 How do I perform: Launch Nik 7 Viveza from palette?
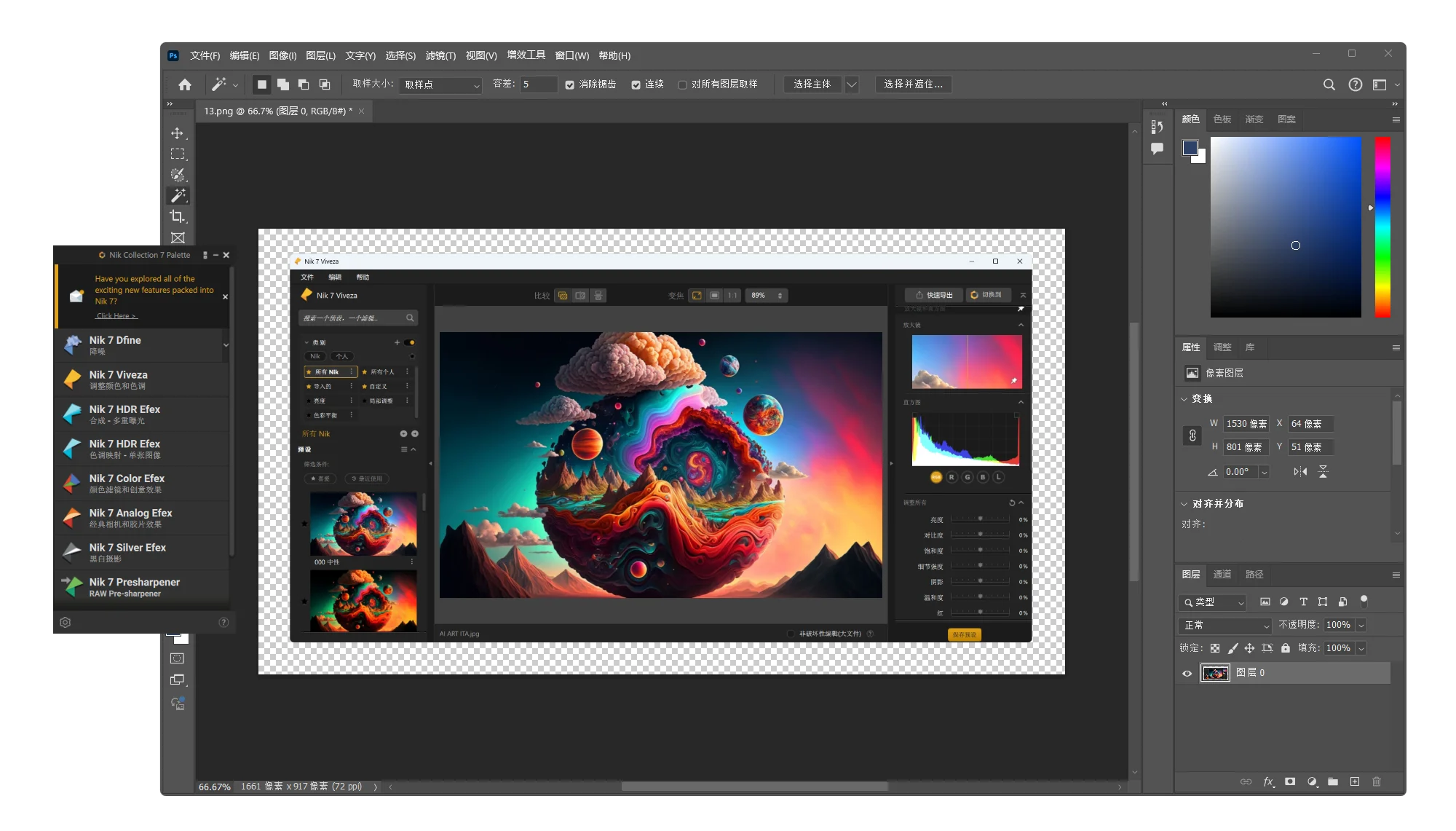click(x=143, y=379)
